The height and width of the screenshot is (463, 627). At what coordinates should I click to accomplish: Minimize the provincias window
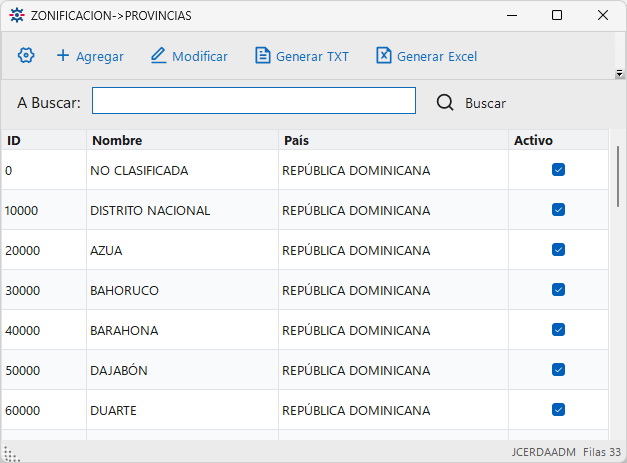click(x=512, y=15)
